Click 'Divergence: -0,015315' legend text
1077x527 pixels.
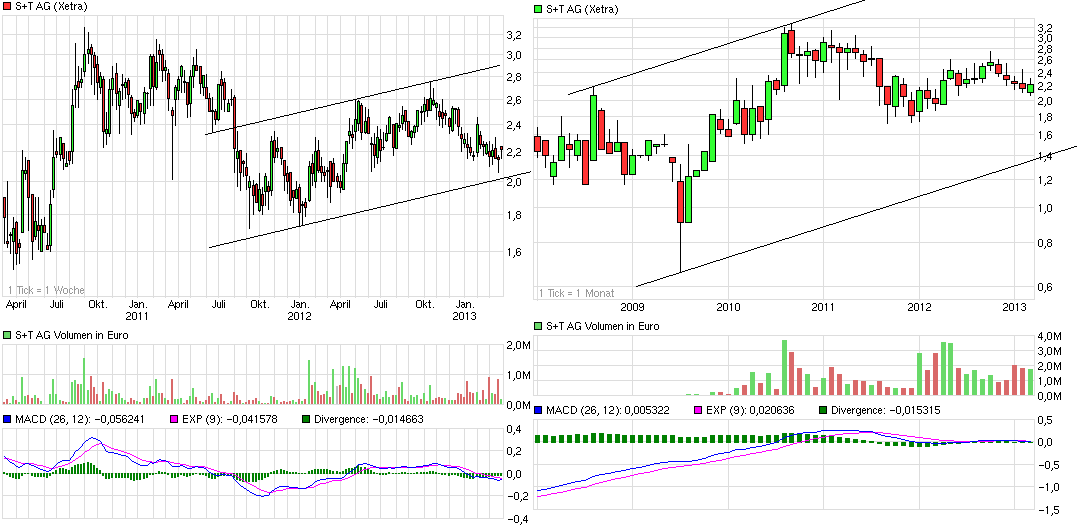point(887,410)
